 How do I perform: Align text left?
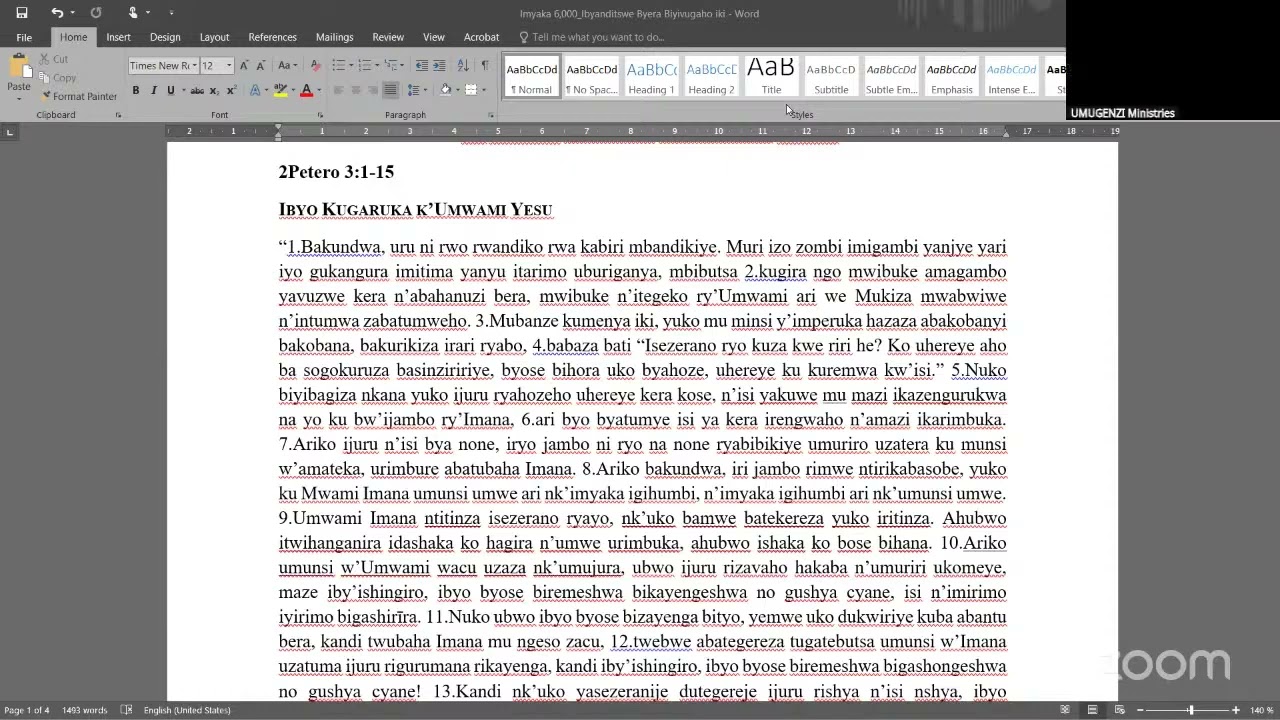338,91
